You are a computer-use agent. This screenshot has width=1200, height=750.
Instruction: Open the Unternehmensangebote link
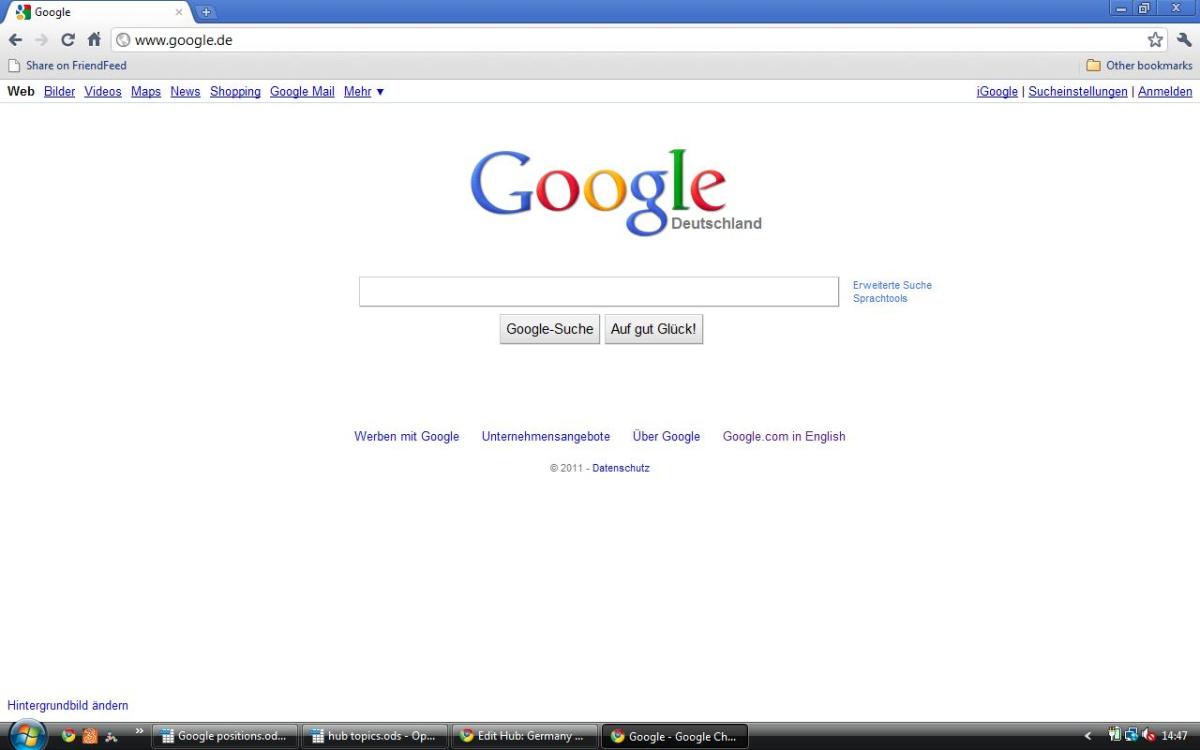546,436
